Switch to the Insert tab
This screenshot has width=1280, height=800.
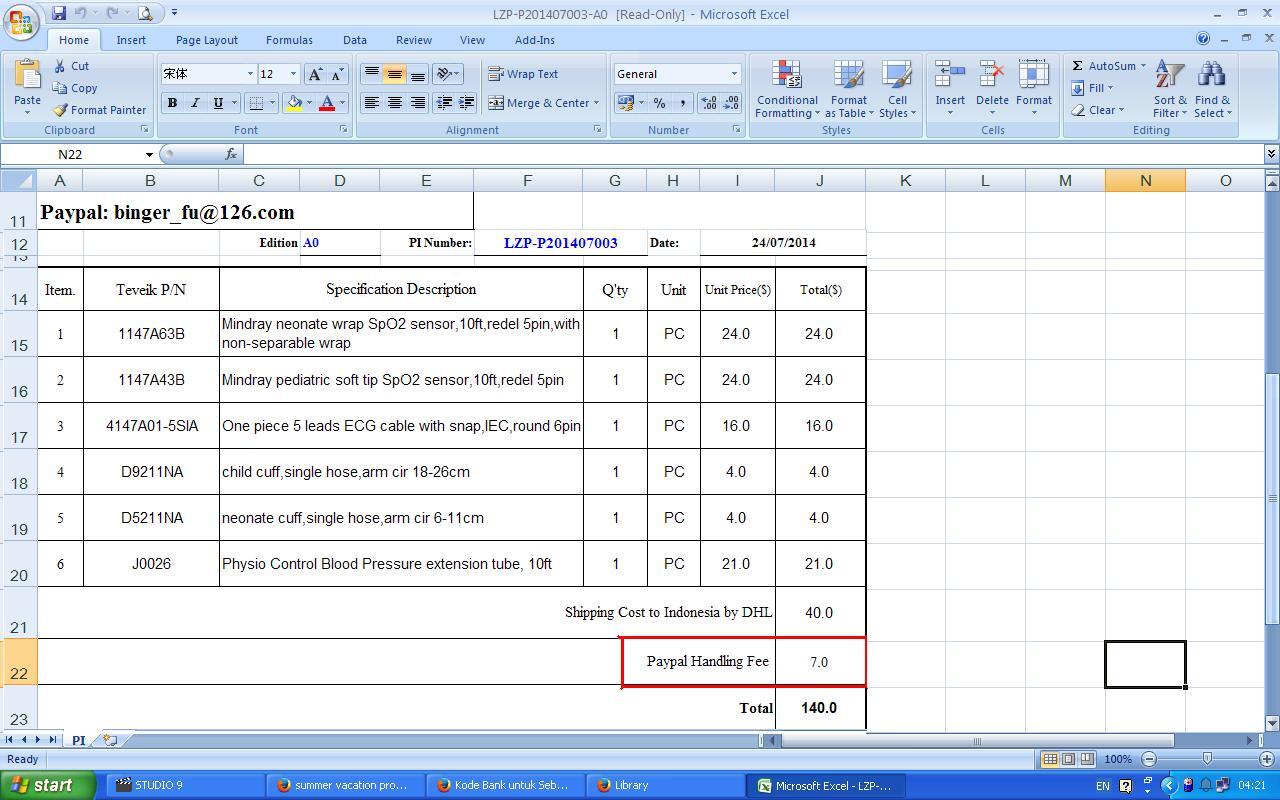coord(131,40)
